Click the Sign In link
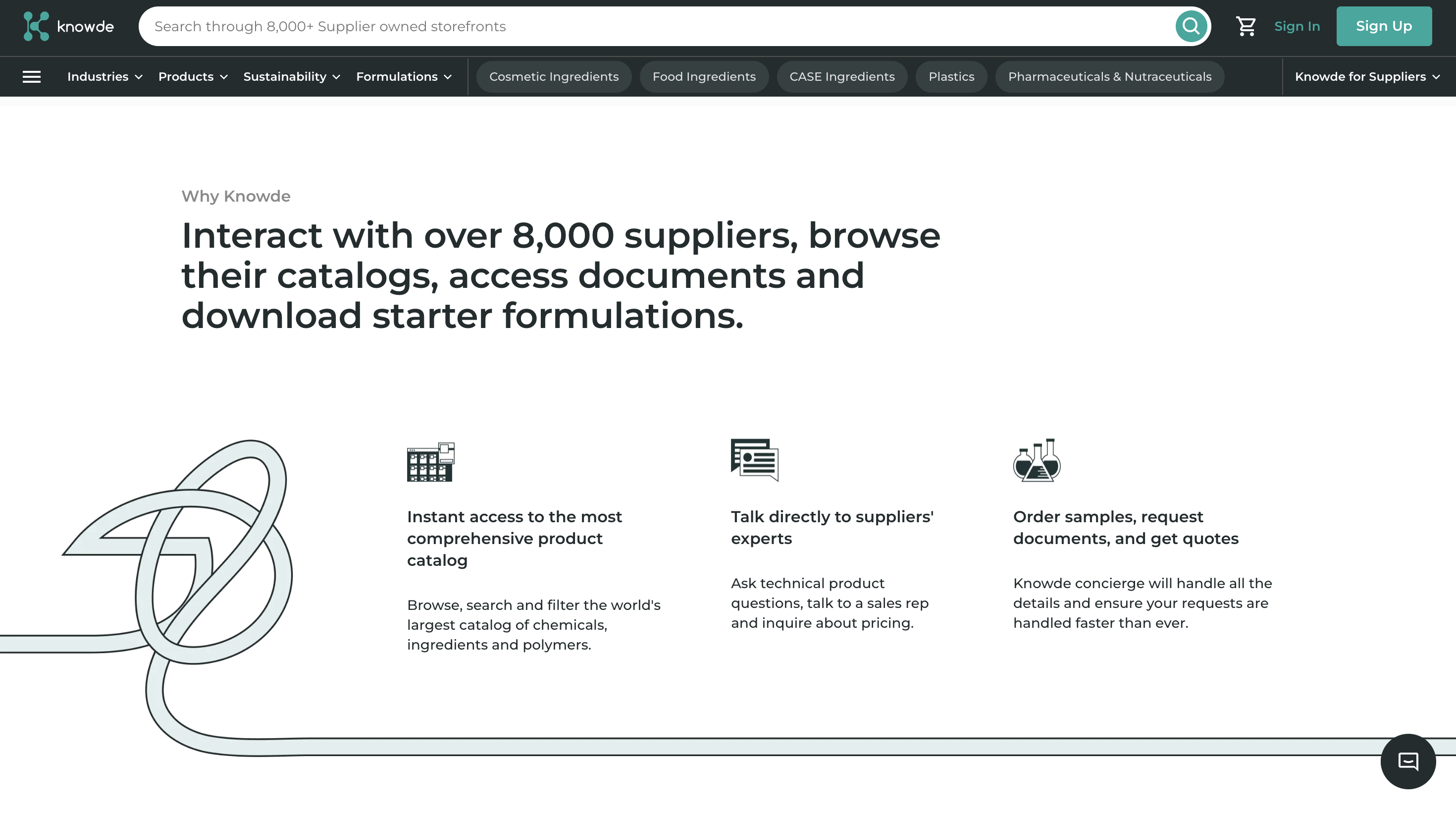1456x821 pixels. (1297, 26)
